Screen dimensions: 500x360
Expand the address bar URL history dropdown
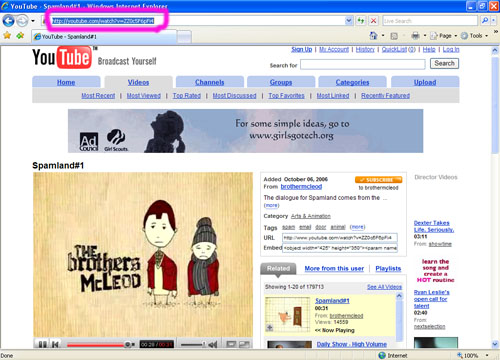(349, 21)
